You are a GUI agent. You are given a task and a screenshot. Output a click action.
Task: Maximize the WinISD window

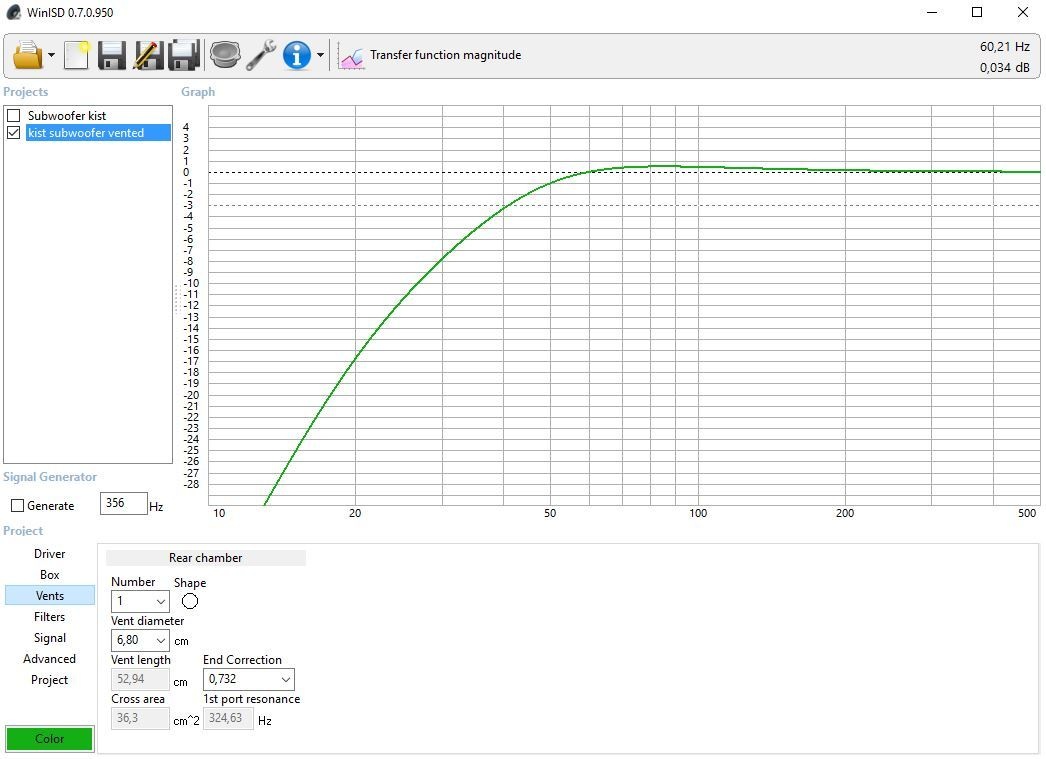[977, 12]
